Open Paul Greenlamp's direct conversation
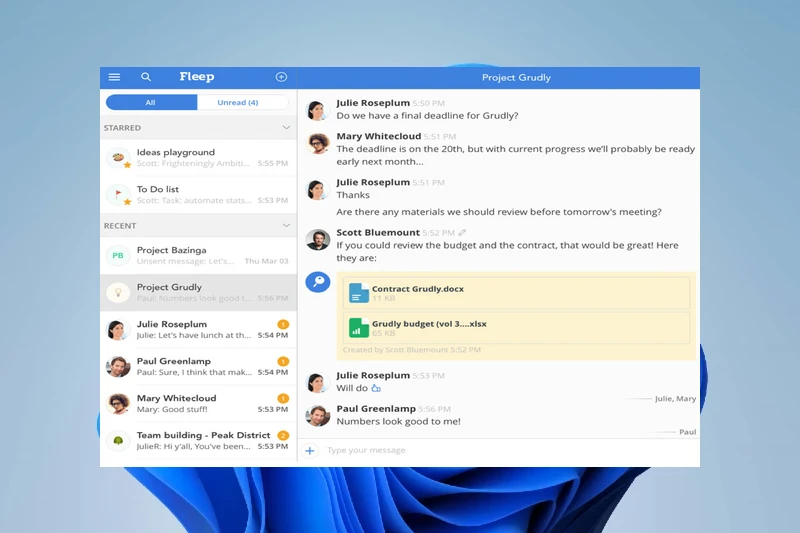This screenshot has width=800, height=533. (198, 366)
